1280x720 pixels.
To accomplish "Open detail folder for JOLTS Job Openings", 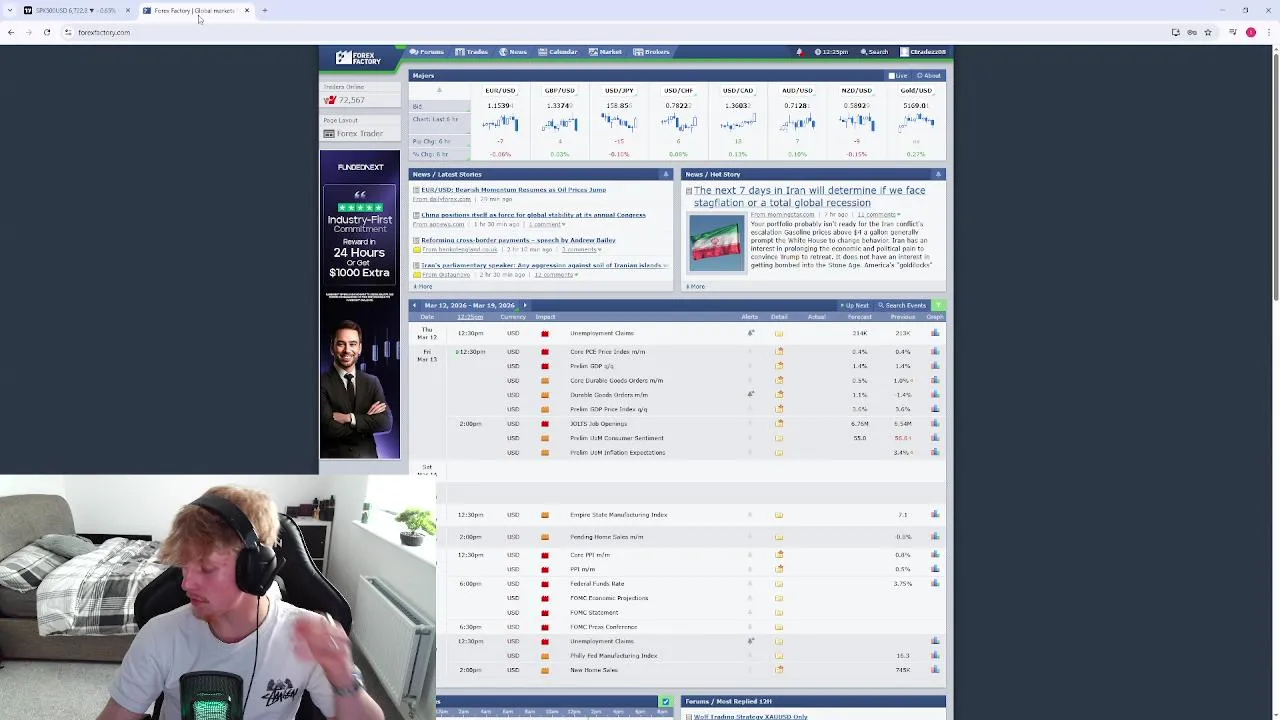I will [x=779, y=424].
